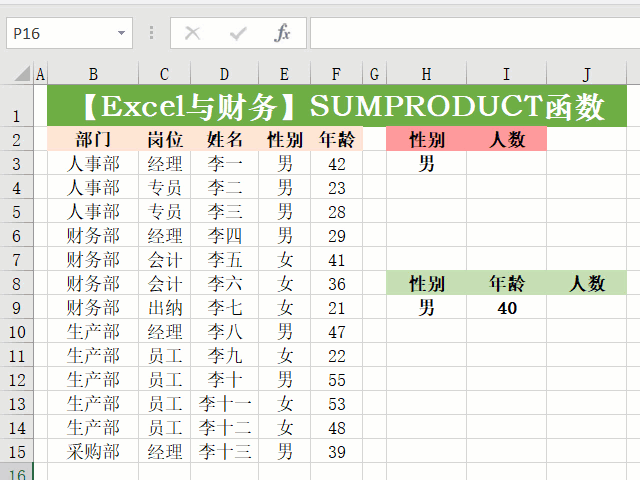
Task: Open the Name Box dropdown arrow
Action: (121, 33)
